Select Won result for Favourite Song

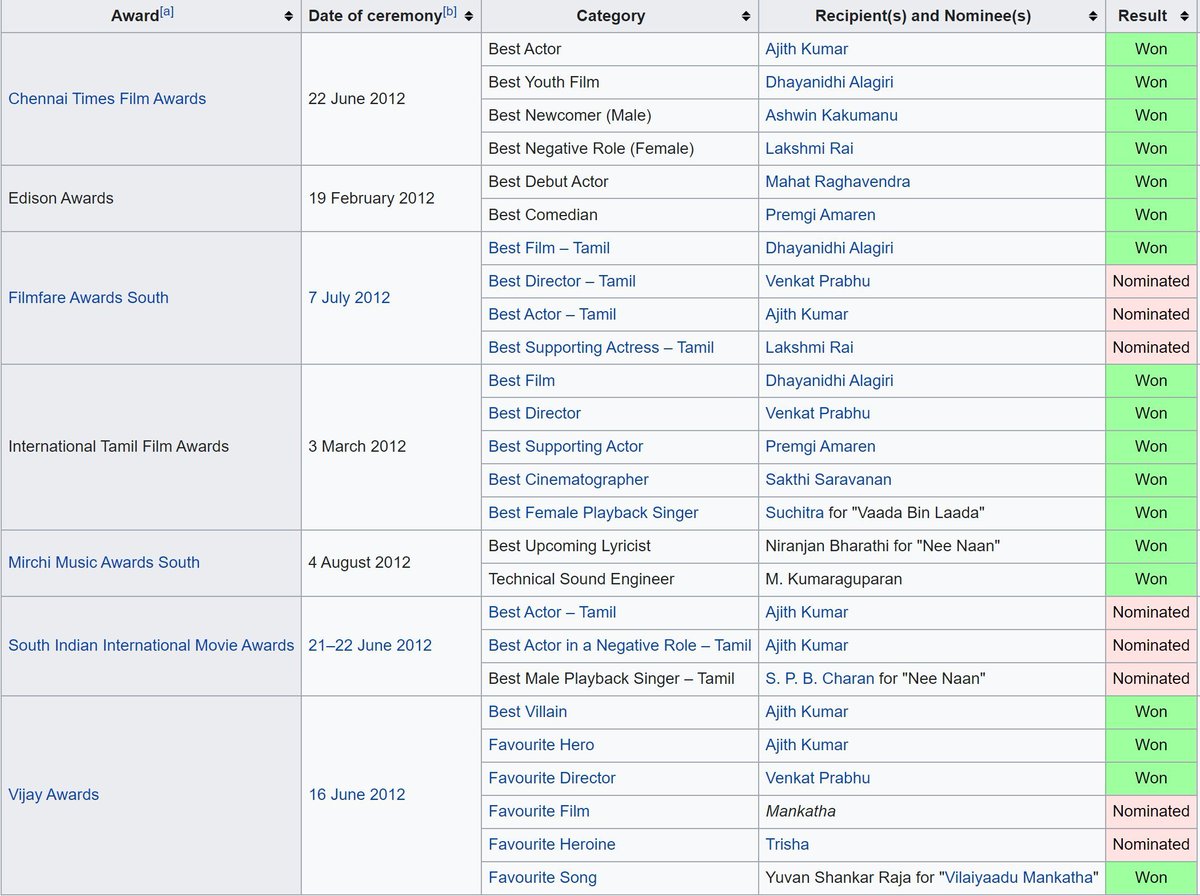(1151, 877)
